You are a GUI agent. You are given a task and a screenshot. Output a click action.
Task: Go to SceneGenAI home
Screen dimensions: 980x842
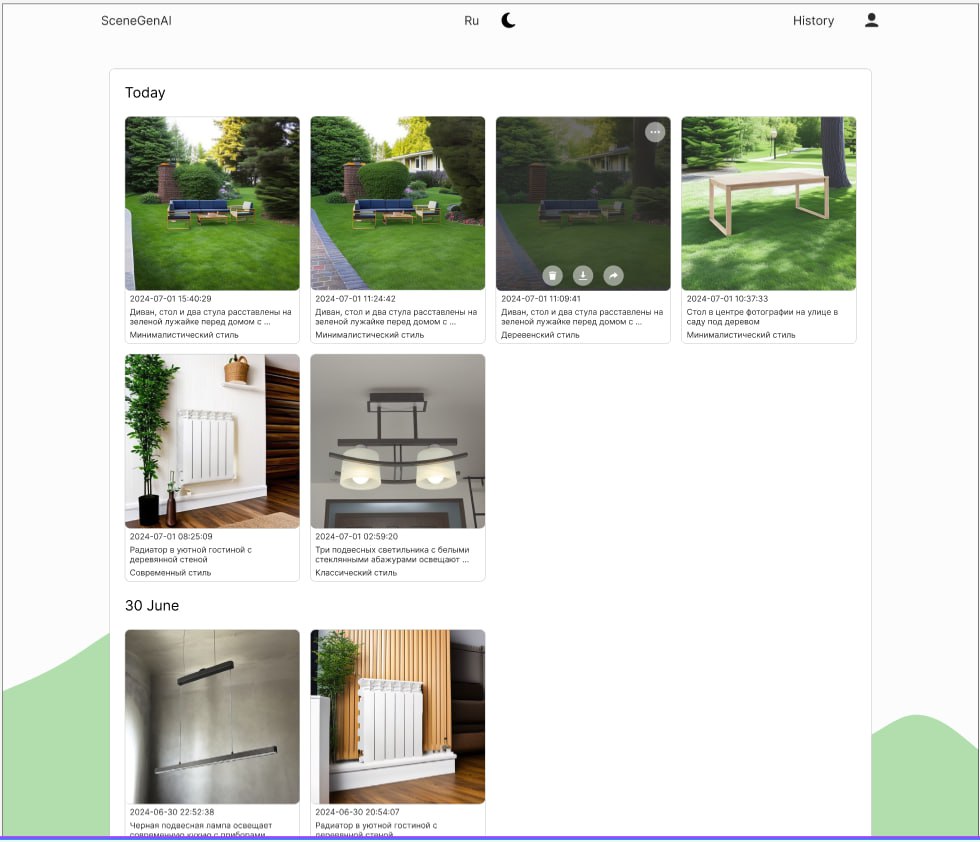pyautogui.click(x=136, y=21)
